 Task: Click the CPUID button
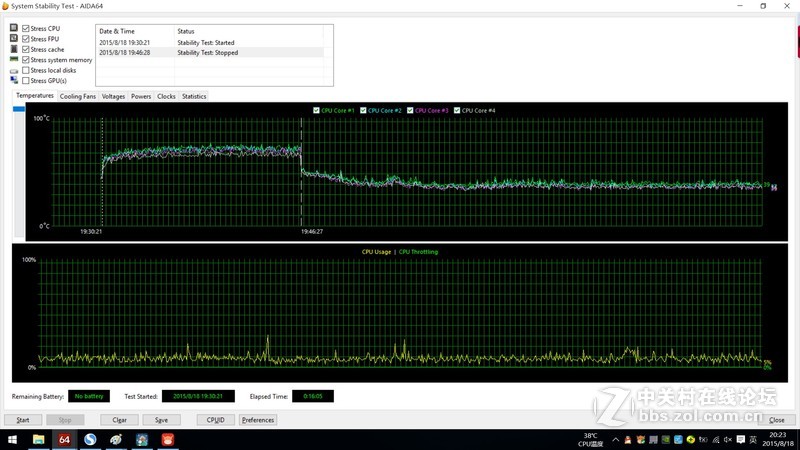point(215,420)
